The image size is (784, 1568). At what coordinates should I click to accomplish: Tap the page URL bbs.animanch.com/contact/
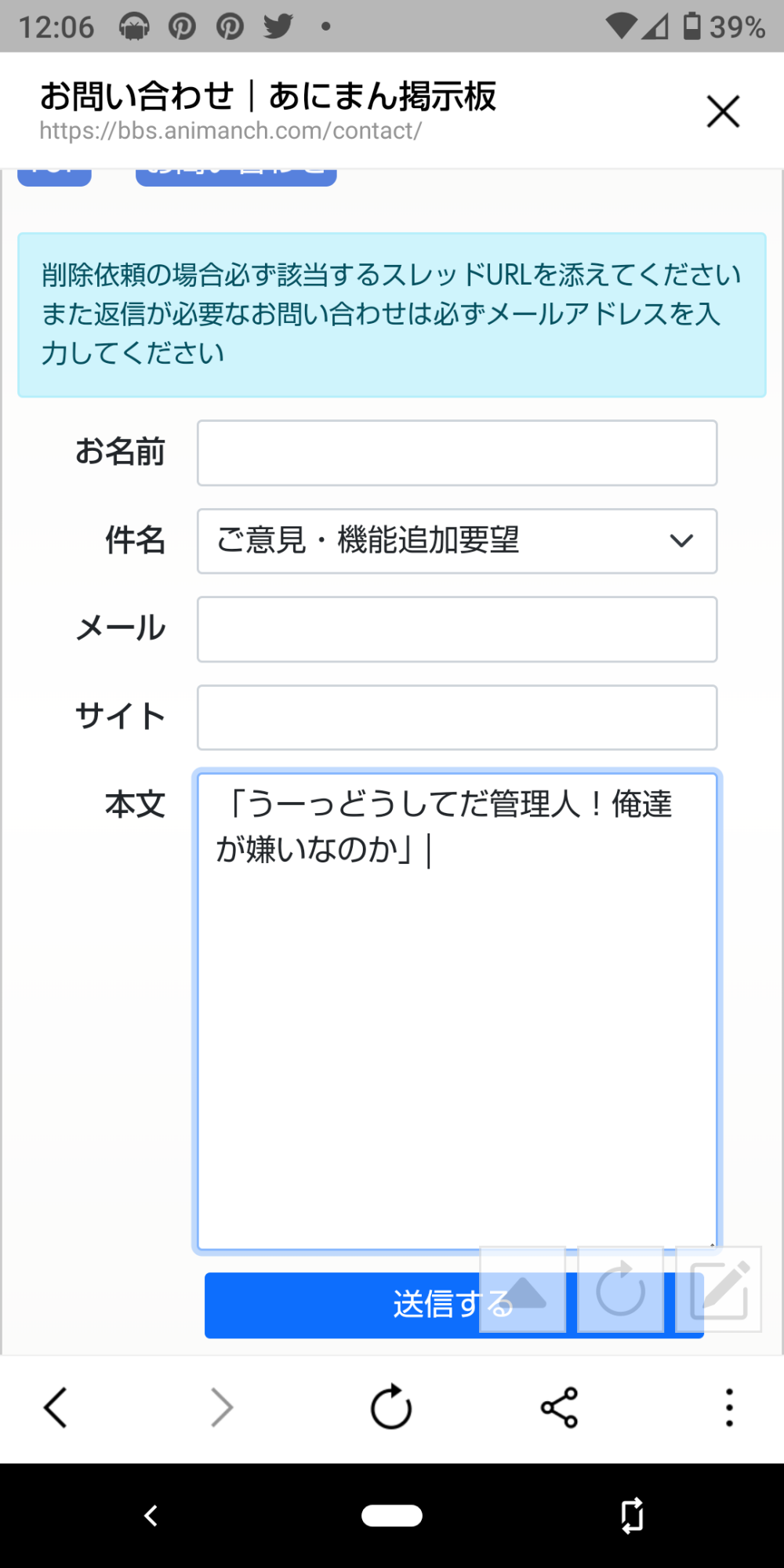coord(230,131)
